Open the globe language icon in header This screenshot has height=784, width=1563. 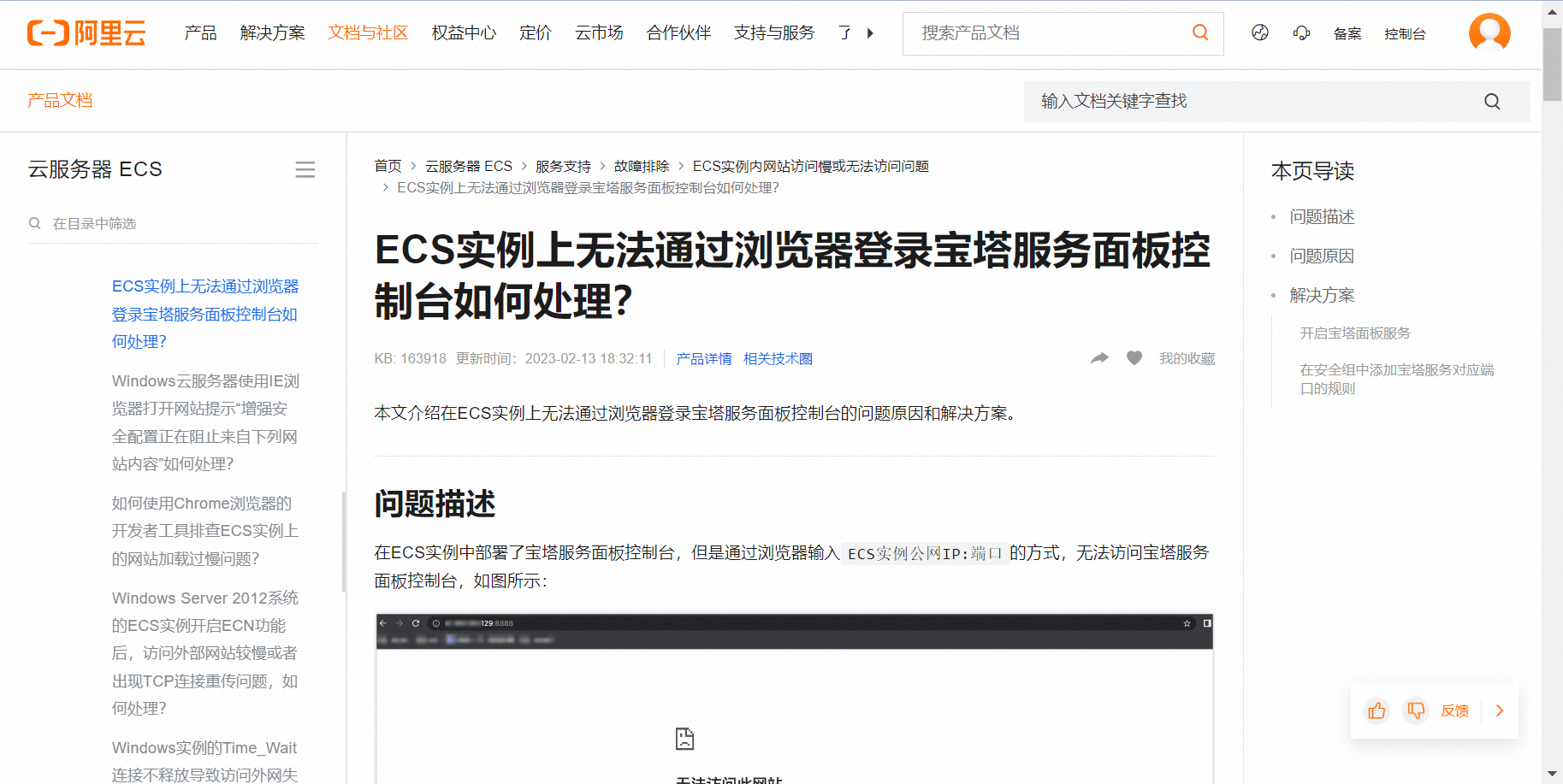pyautogui.click(x=1259, y=32)
